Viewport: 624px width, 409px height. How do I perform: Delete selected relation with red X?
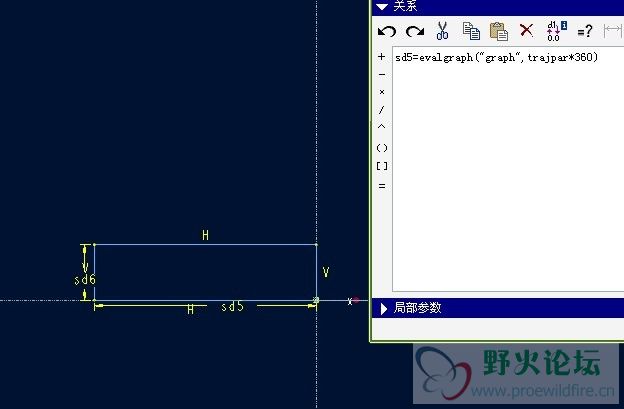coord(526,30)
